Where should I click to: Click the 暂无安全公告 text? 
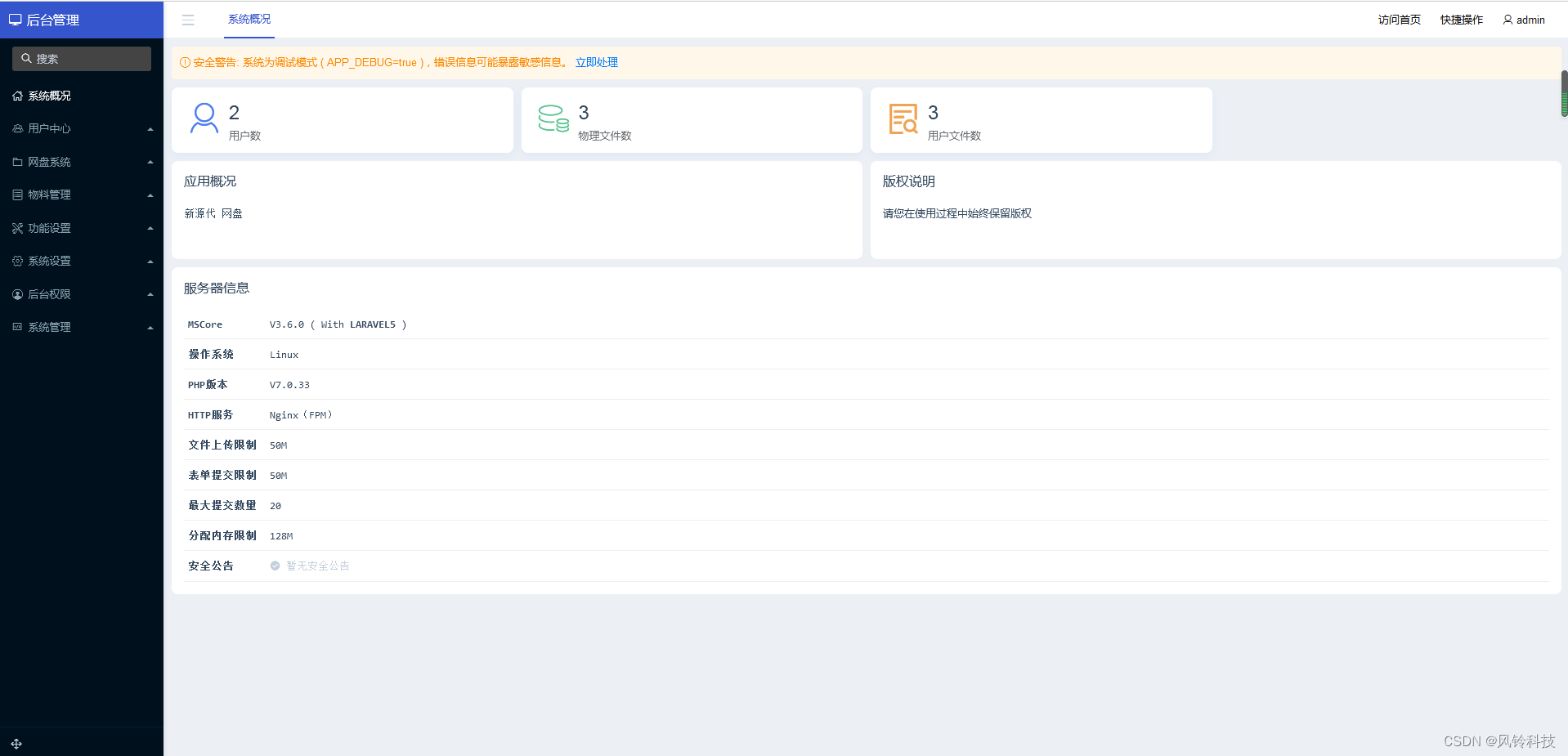tap(317, 566)
